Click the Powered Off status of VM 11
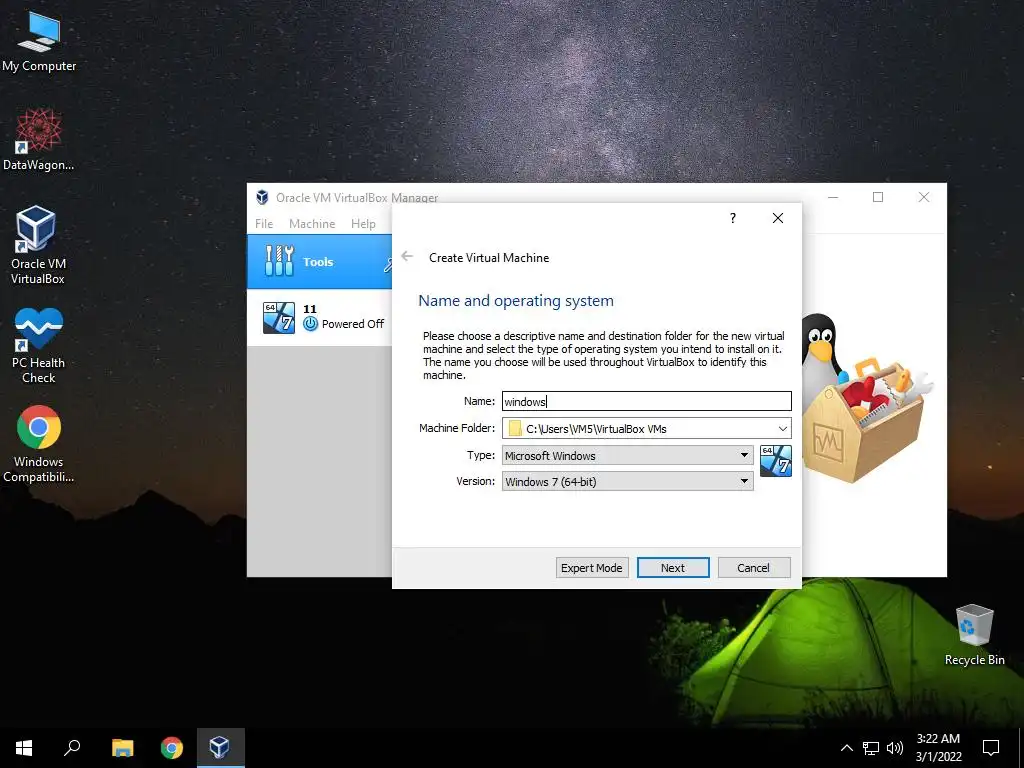The image size is (1024, 768). (353, 324)
